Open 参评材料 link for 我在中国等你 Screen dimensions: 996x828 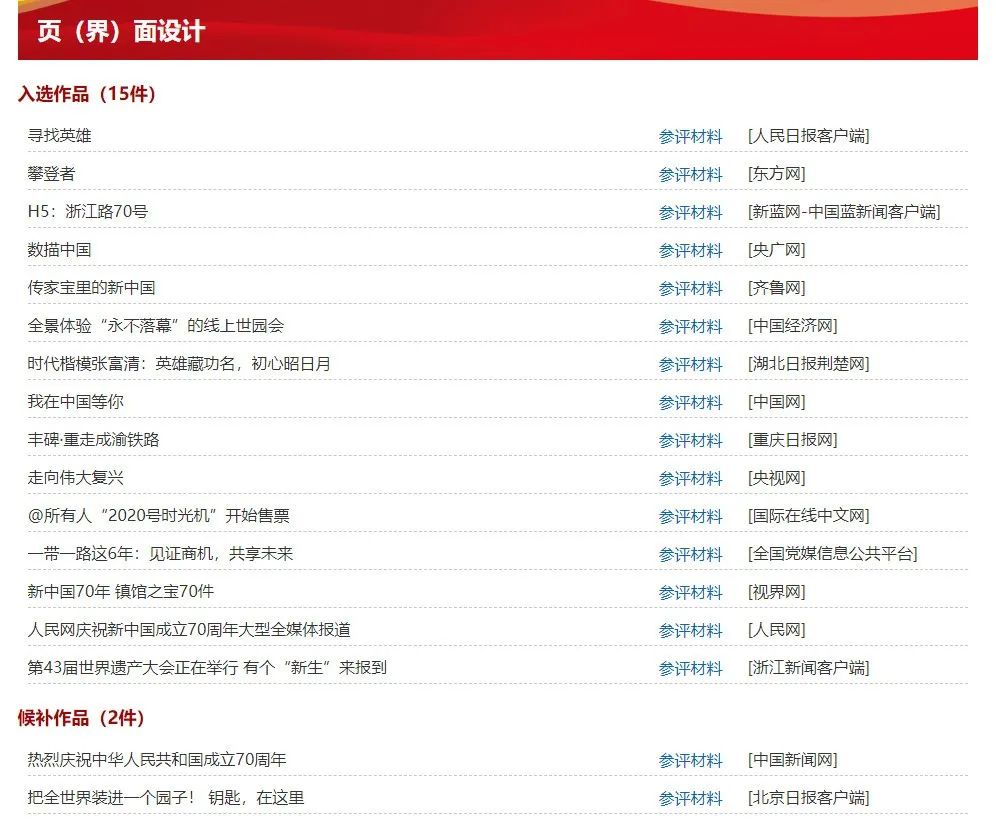690,403
